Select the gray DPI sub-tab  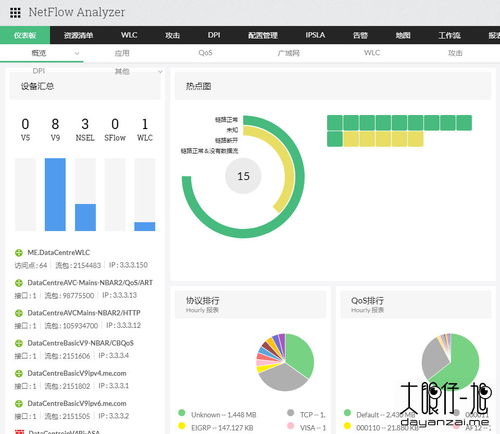(x=39, y=71)
